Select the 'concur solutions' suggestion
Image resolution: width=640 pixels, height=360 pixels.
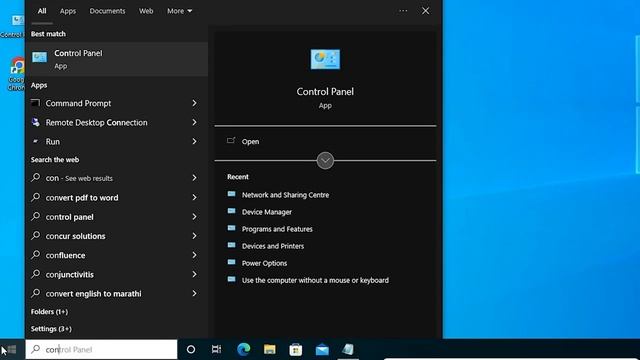(x=76, y=236)
